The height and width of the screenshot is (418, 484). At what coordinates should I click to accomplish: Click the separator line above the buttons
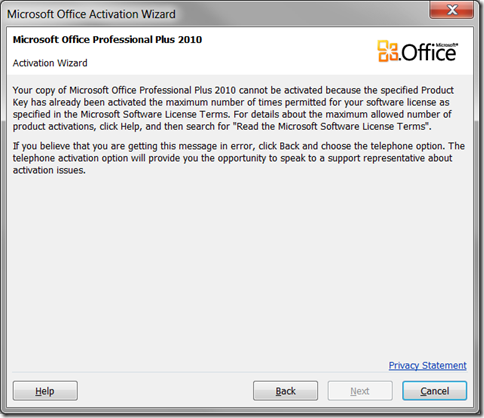pyautogui.click(x=239, y=372)
